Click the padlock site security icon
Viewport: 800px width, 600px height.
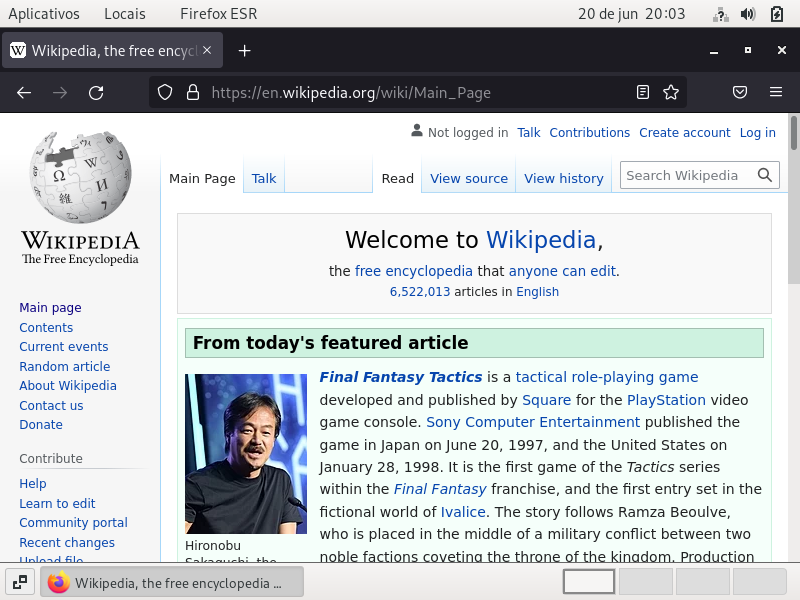[193, 92]
